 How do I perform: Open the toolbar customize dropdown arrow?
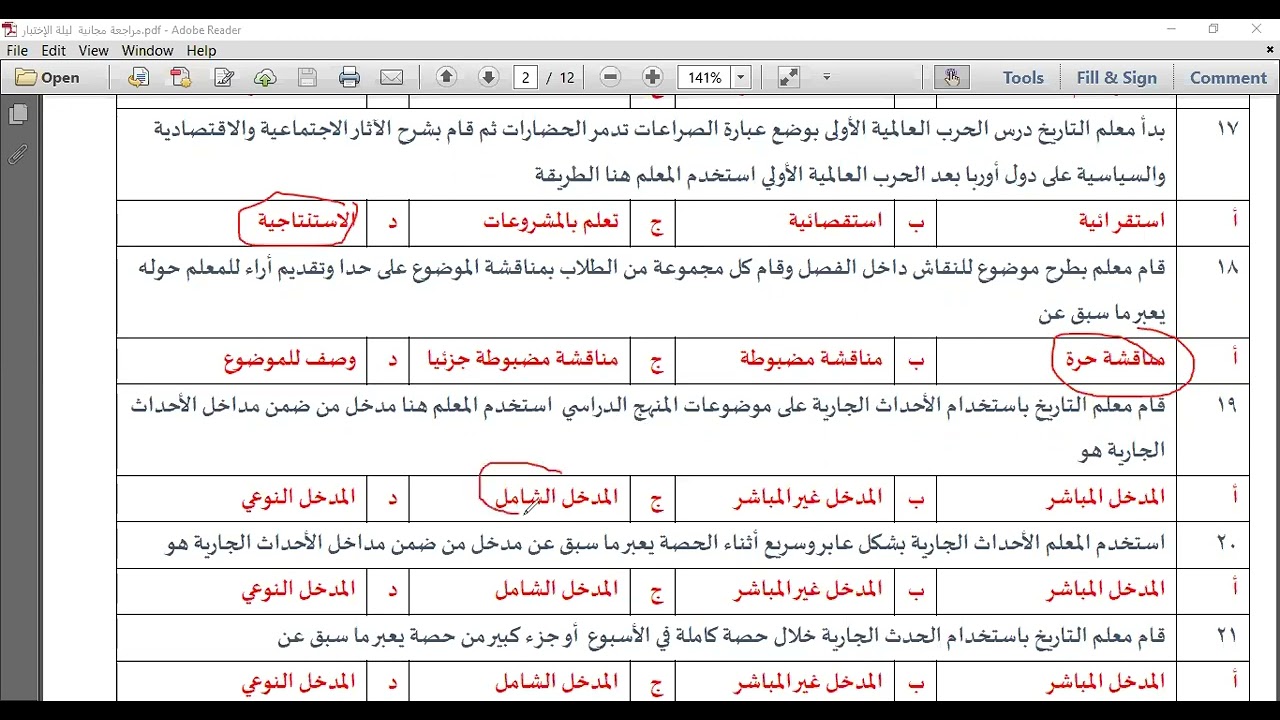(x=826, y=77)
